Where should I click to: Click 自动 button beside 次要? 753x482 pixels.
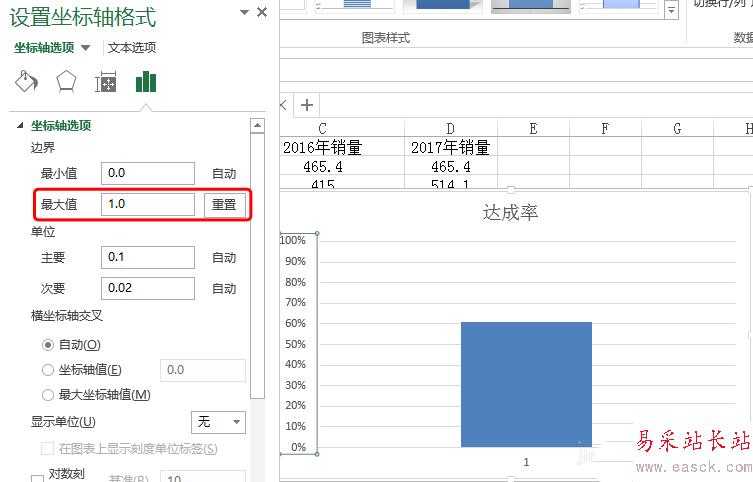coord(224,289)
